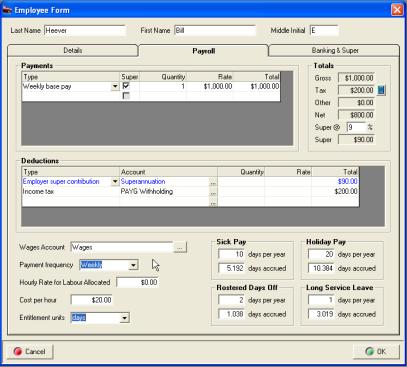Uncheck Super checkbox for Weekly base pay
407x367 pixels.
tap(126, 86)
